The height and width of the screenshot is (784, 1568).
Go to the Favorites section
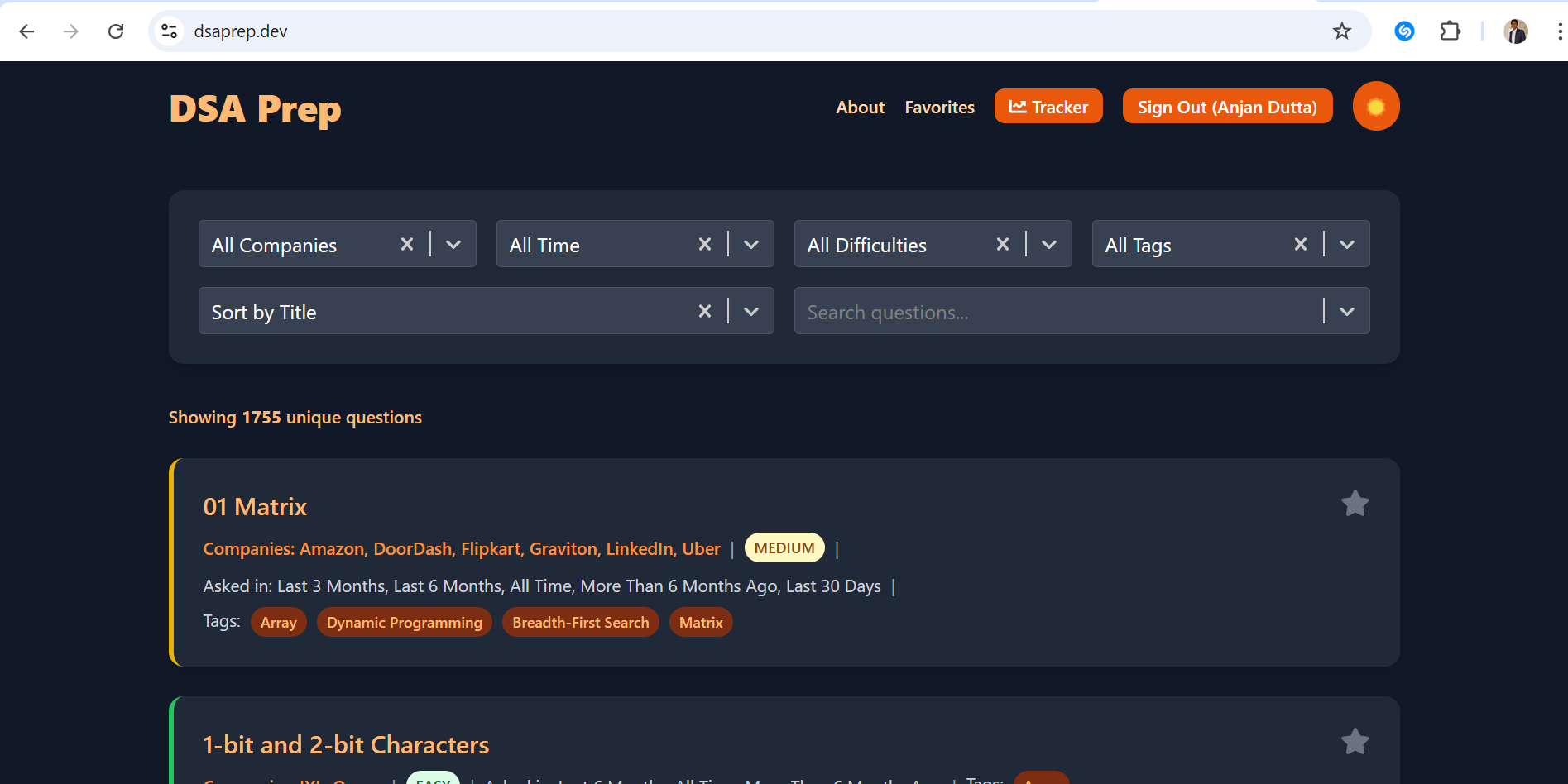coord(939,107)
